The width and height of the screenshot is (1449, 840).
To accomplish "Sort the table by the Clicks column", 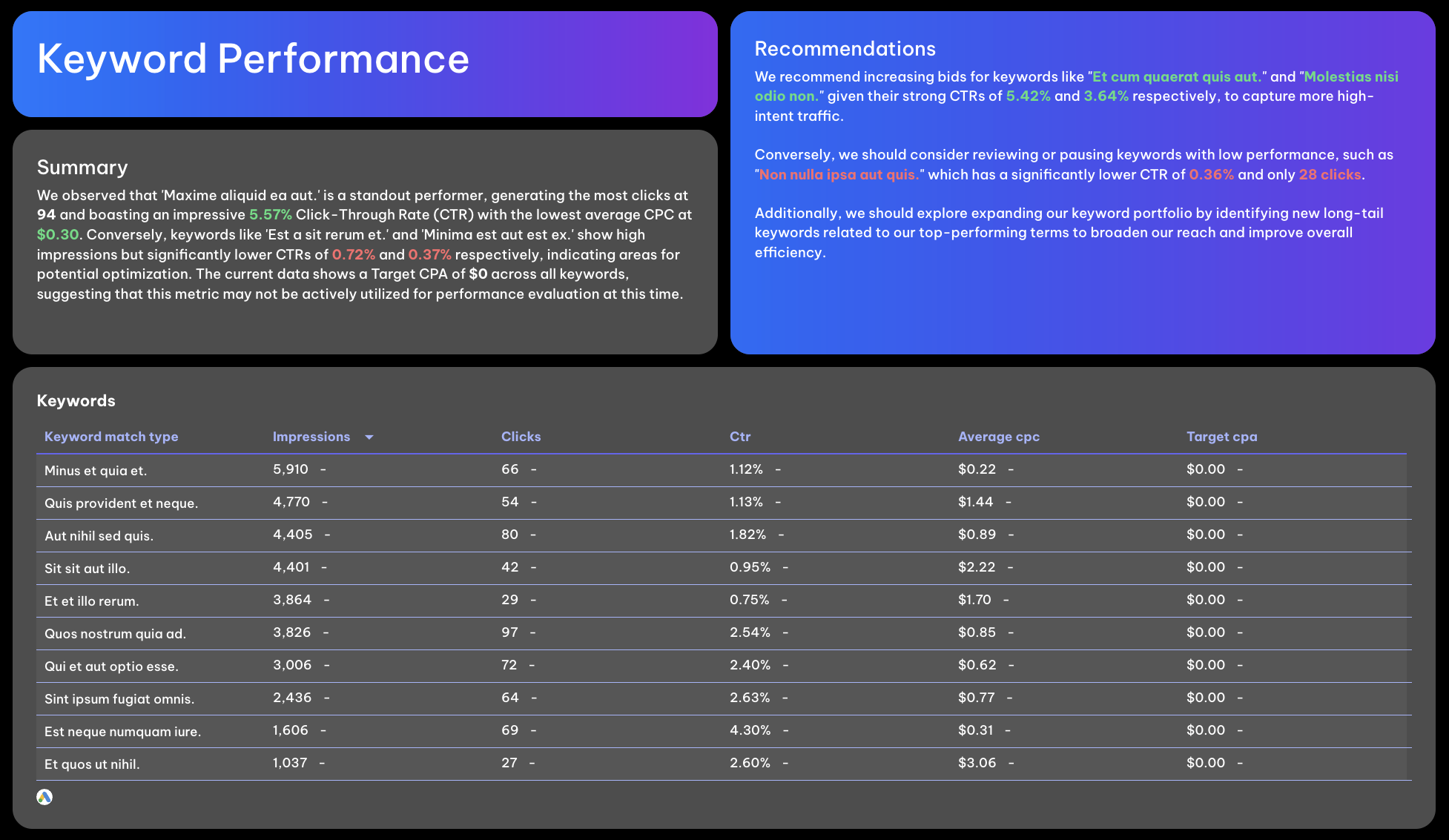I will pyautogui.click(x=521, y=437).
